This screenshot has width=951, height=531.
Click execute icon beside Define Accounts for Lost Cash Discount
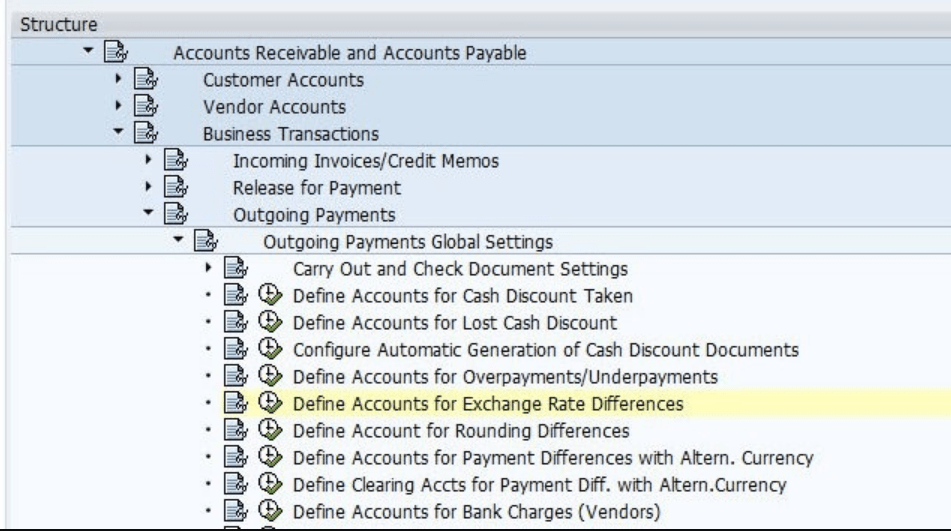pyautogui.click(x=268, y=323)
